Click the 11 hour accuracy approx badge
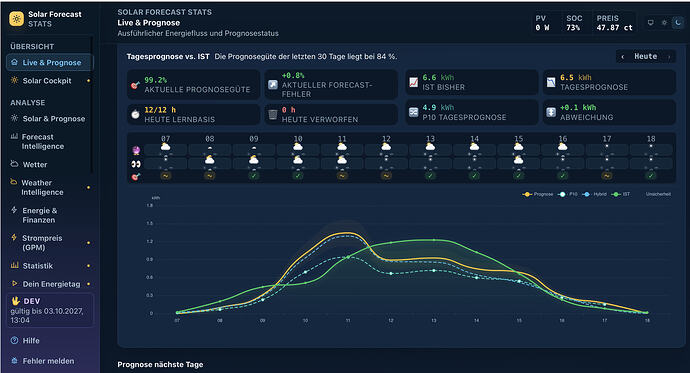 click(342, 176)
